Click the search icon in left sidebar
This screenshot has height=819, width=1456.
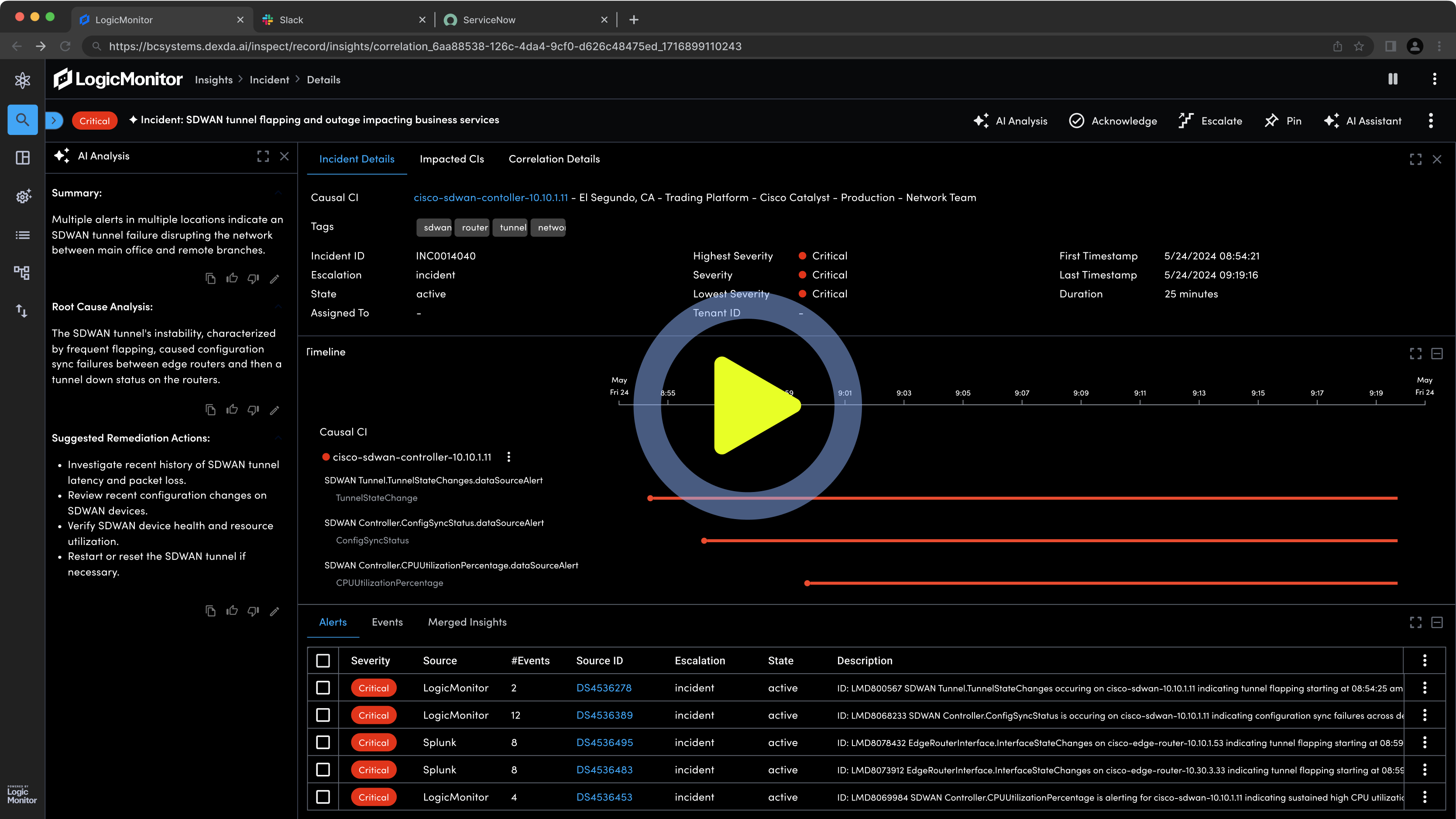tap(23, 119)
